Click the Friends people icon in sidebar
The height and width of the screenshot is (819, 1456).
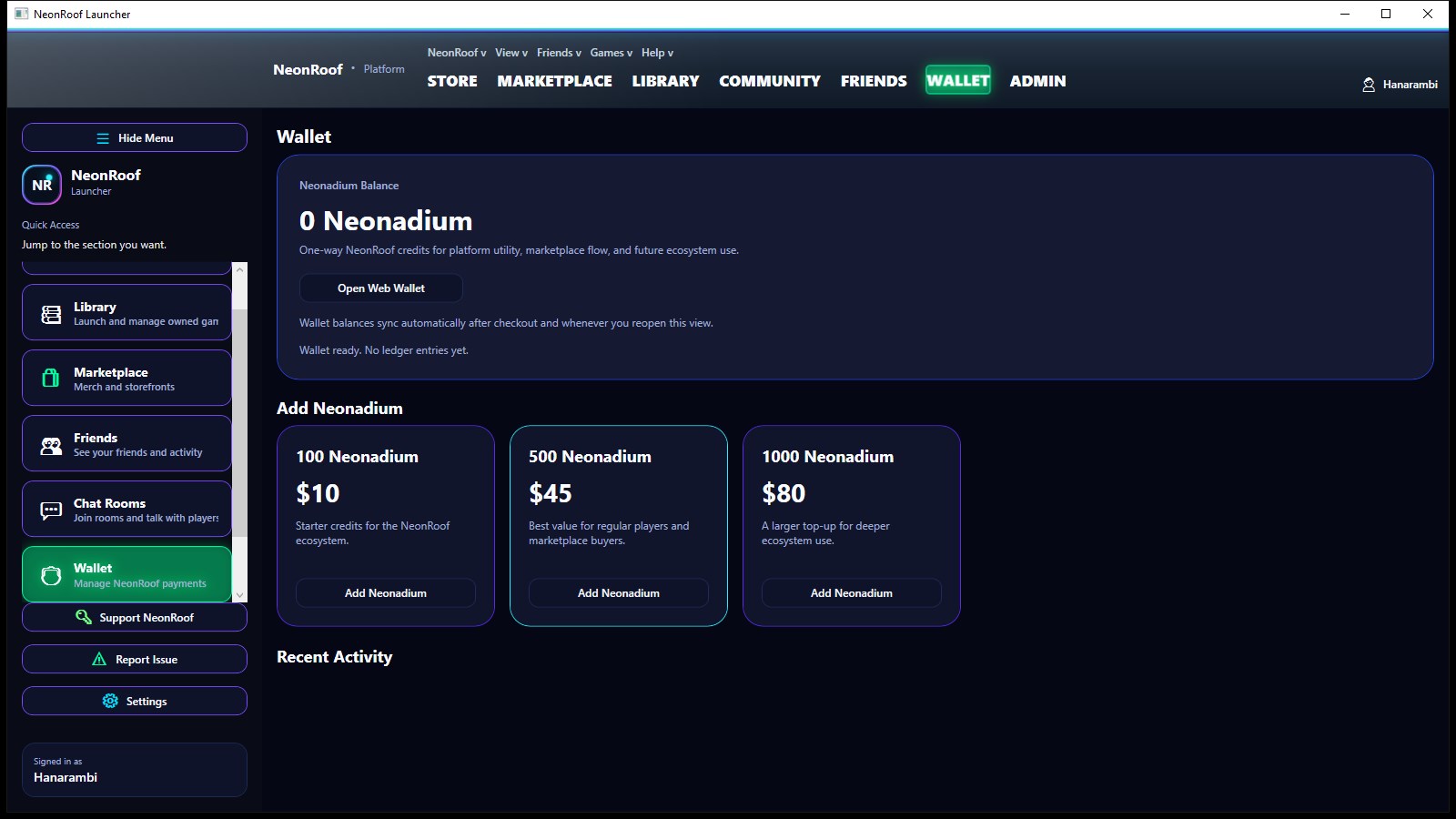(52, 445)
